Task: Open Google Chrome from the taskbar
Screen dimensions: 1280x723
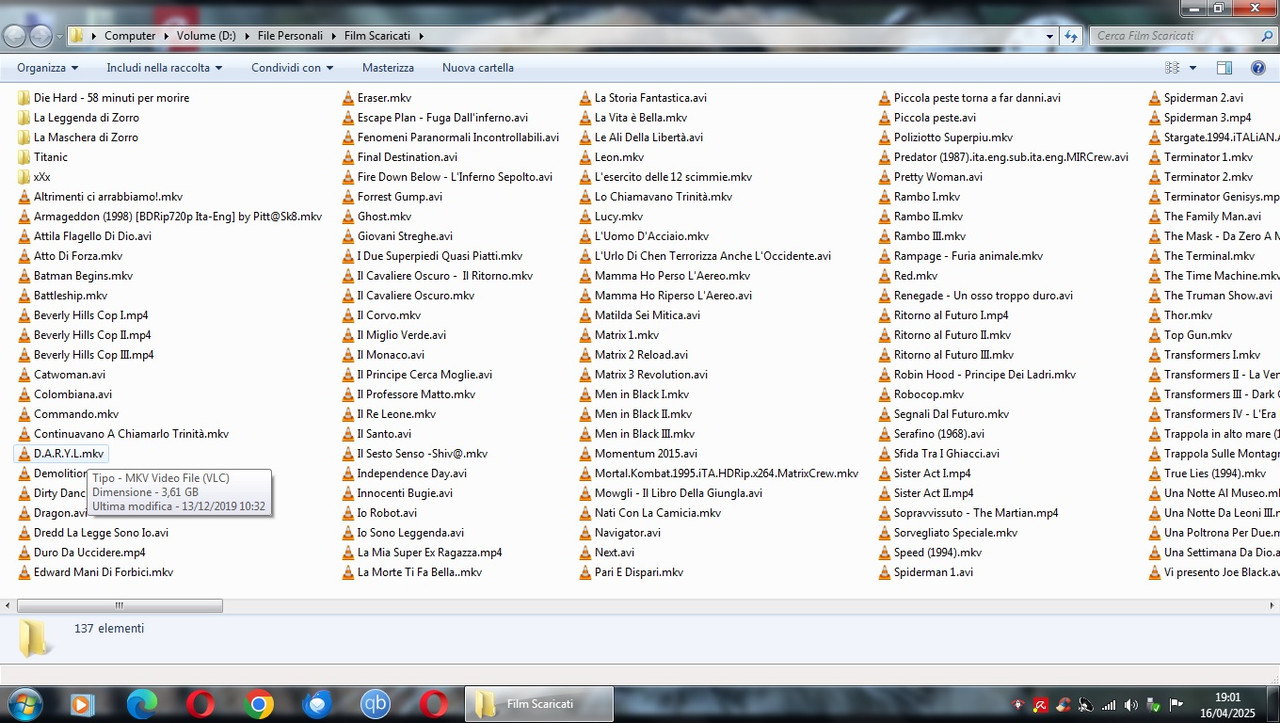Action: click(x=259, y=704)
